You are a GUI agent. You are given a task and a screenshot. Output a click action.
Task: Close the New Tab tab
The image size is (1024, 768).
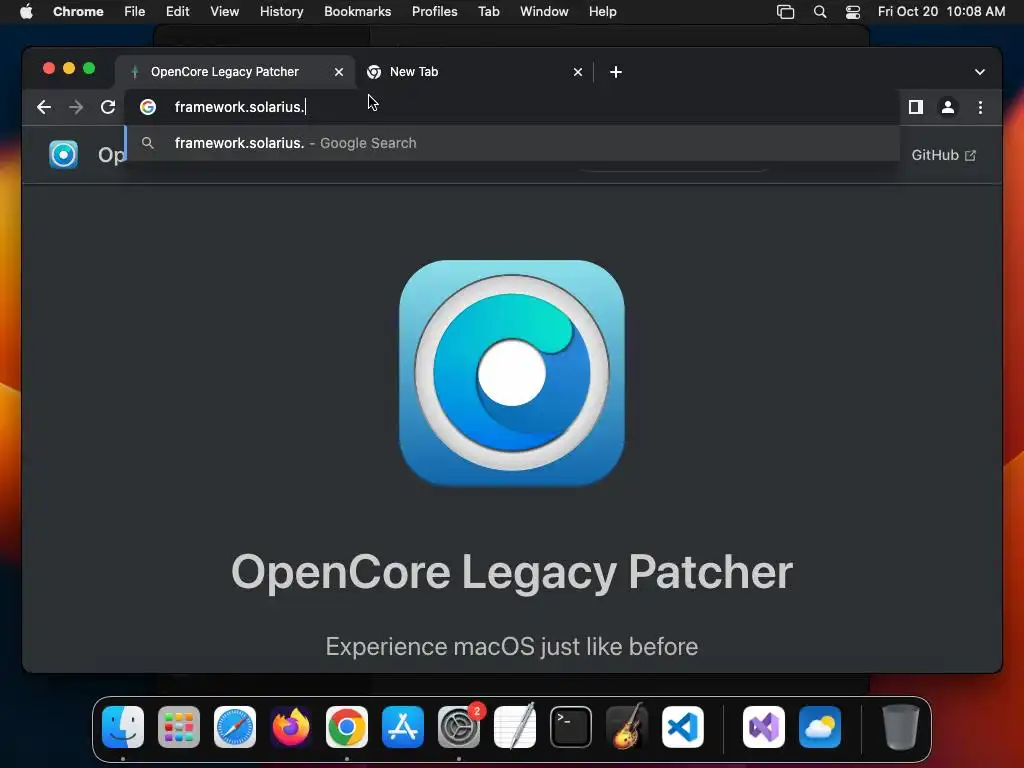[x=578, y=72]
